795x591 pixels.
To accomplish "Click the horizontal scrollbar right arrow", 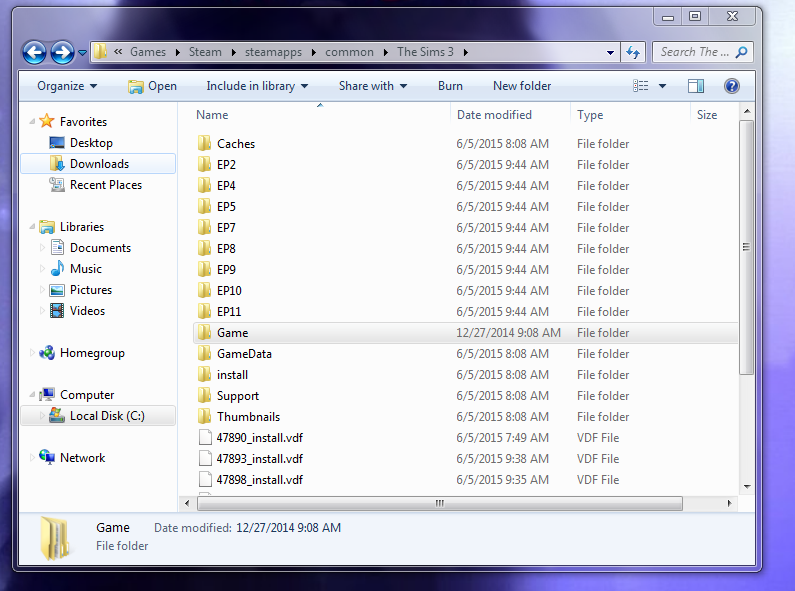I will (x=730, y=503).
